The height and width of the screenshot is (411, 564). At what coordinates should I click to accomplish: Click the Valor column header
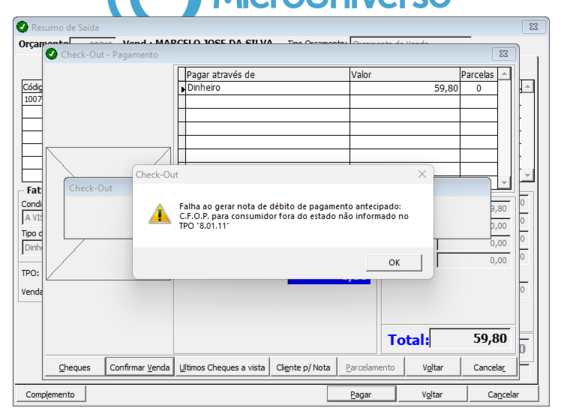click(x=405, y=74)
